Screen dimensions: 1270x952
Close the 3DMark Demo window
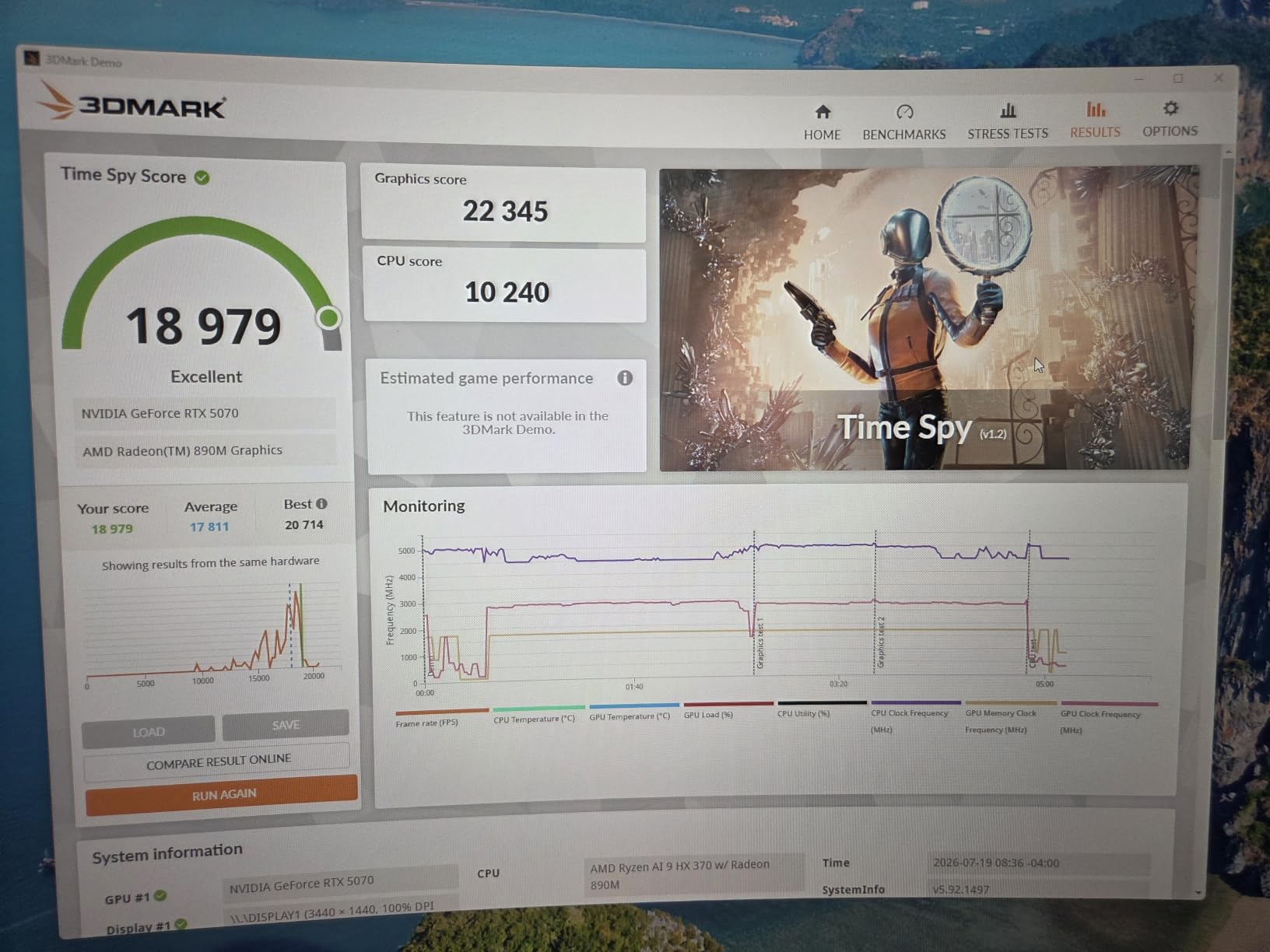[x=1219, y=78]
